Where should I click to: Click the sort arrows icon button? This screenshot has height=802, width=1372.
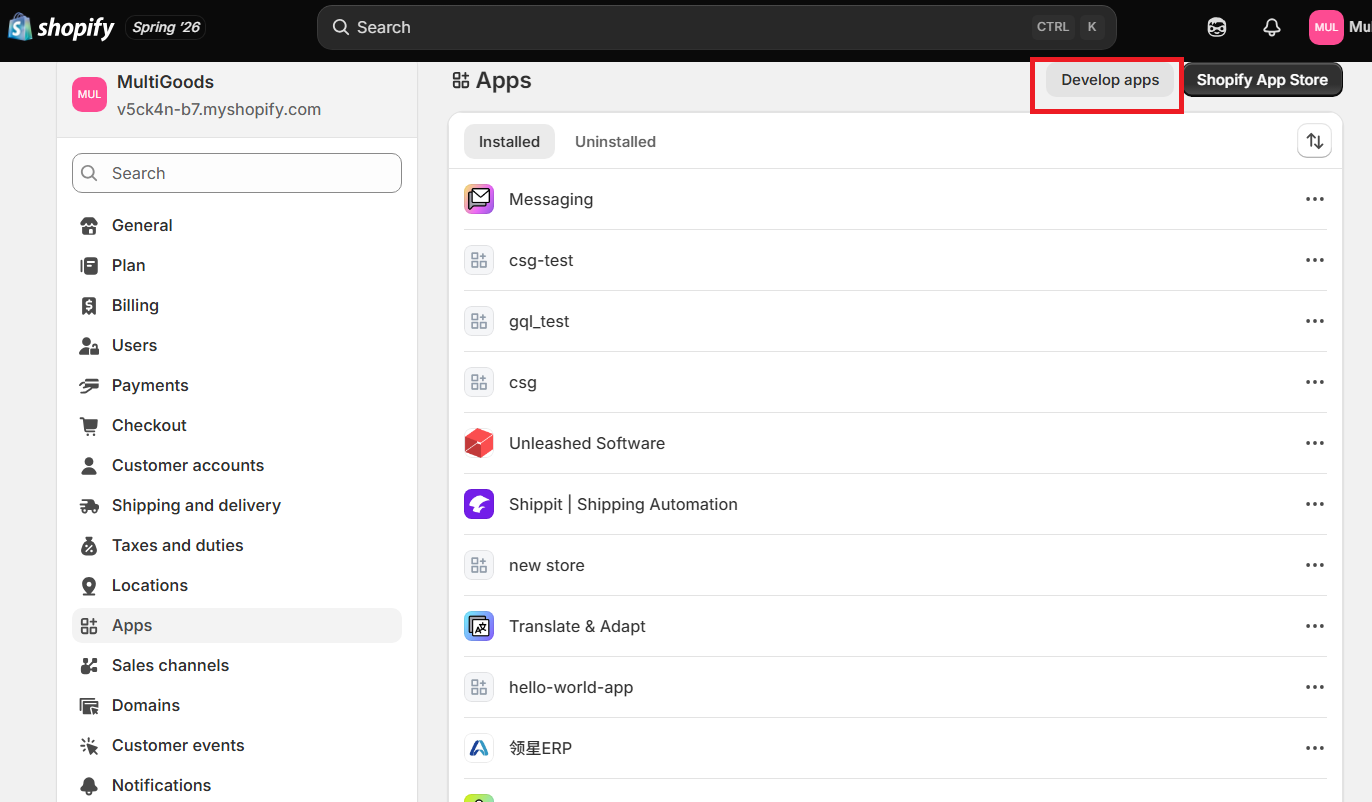(x=1314, y=141)
